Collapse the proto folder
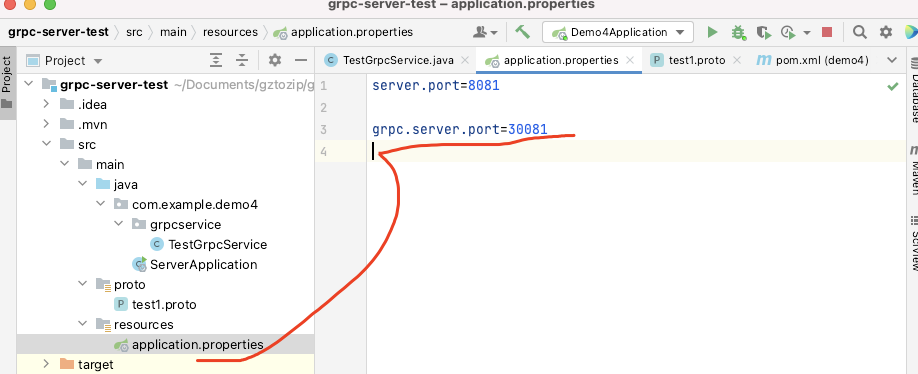This screenshot has width=918, height=374. [82, 284]
